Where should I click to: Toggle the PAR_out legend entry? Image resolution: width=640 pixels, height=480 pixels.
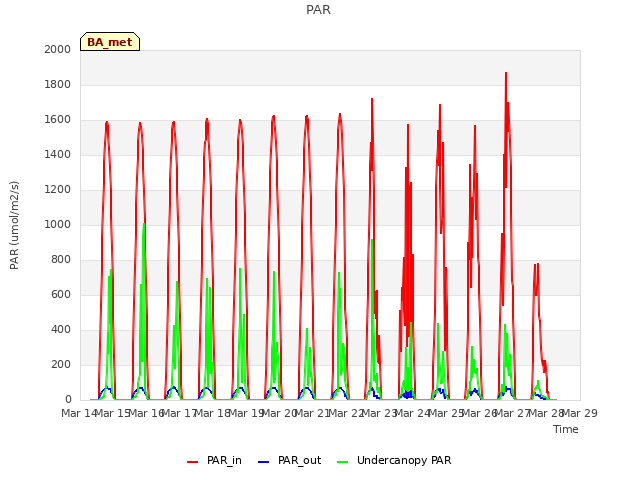point(290,460)
